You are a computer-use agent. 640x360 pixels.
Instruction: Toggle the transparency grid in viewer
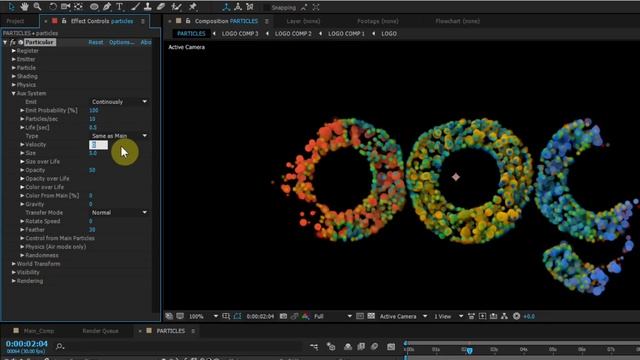[371, 316]
